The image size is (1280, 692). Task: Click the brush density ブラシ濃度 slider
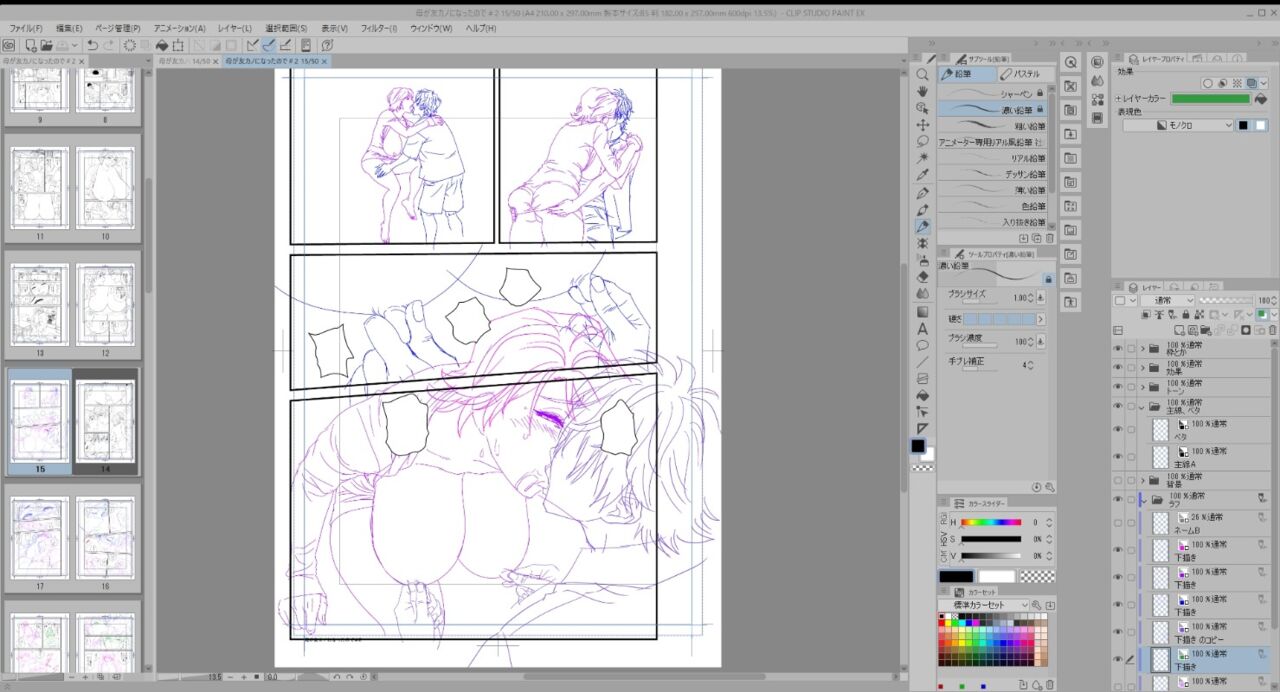tap(980, 345)
